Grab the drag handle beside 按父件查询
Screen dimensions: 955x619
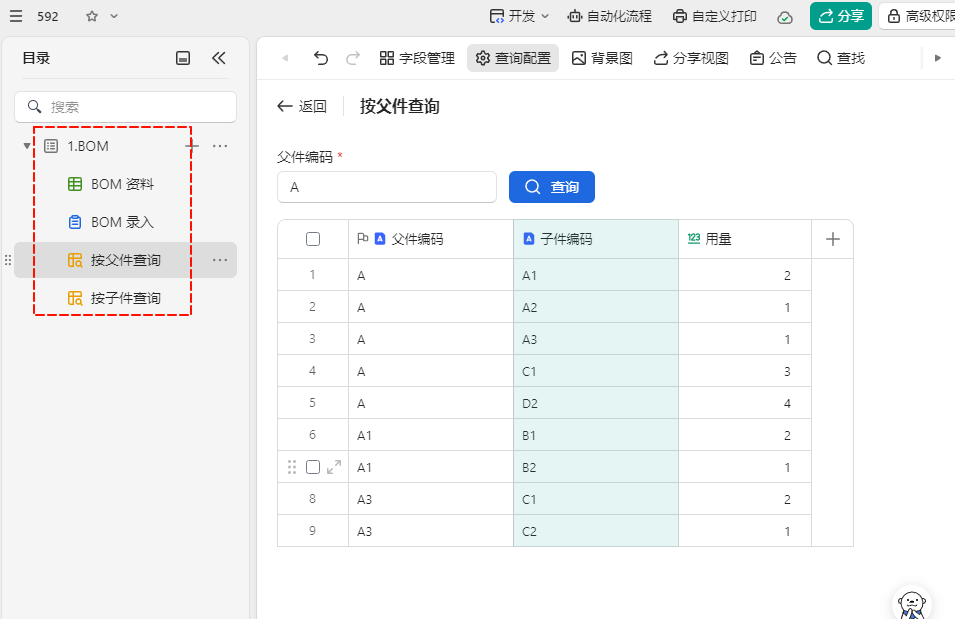(x=8, y=260)
